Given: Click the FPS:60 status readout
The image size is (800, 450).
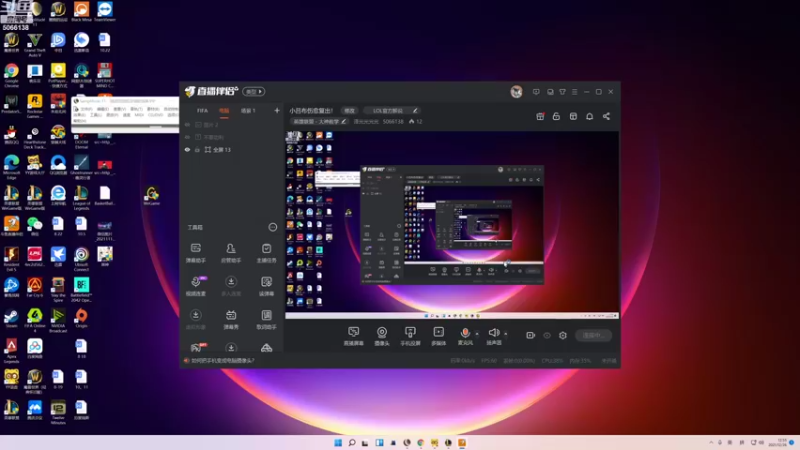Looking at the screenshot, I should pyautogui.click(x=489, y=361).
